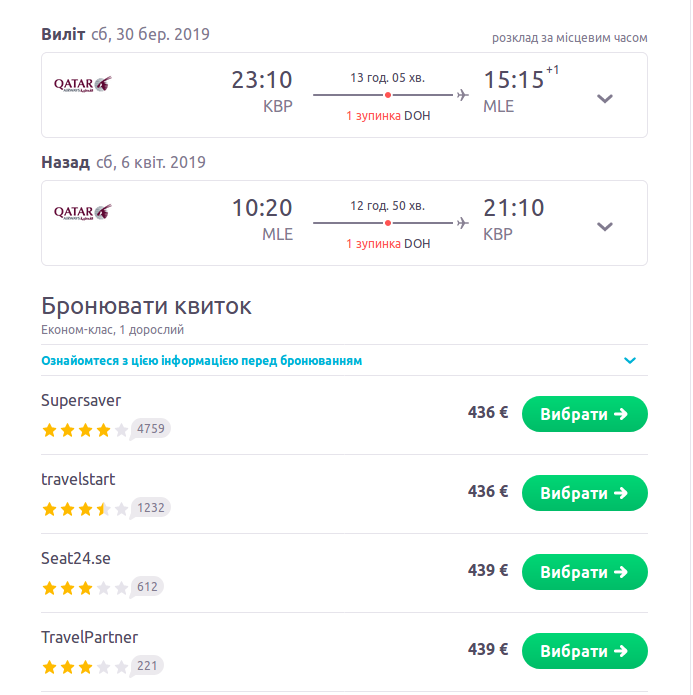This screenshot has width=693, height=695.
Task: Expand pre-booking information chevron
Action: (630, 361)
